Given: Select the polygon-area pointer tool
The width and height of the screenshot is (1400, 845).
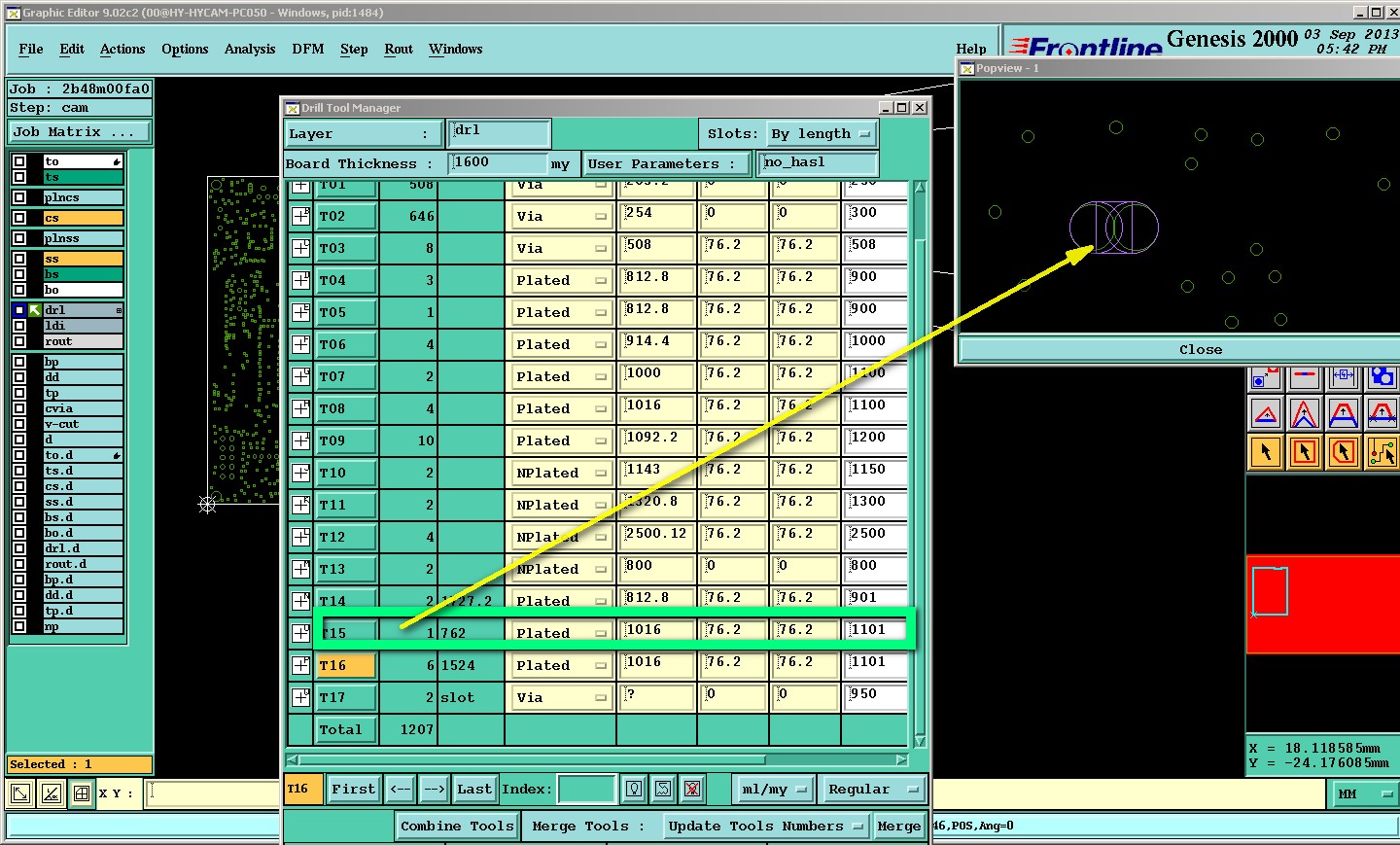Looking at the screenshot, I should (1343, 452).
